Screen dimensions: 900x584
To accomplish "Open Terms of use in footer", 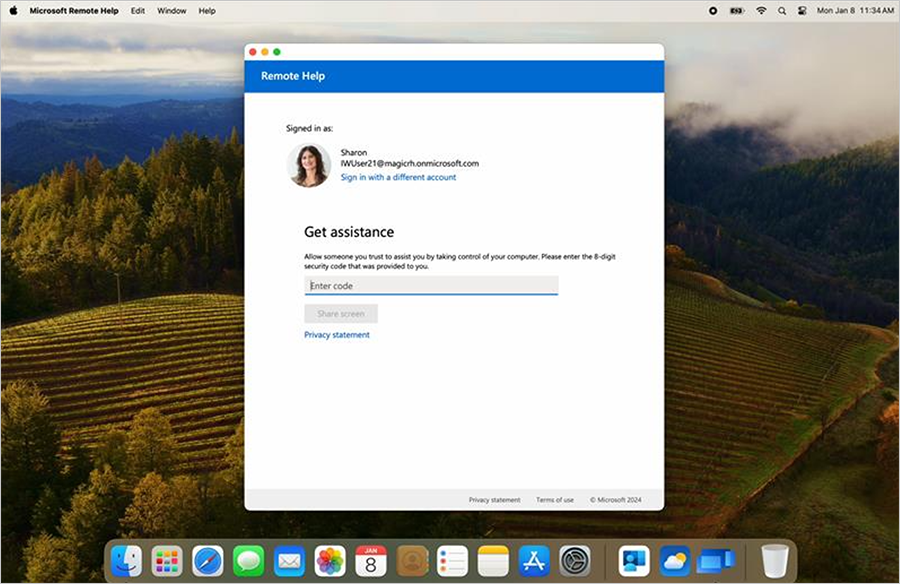I will [555, 500].
